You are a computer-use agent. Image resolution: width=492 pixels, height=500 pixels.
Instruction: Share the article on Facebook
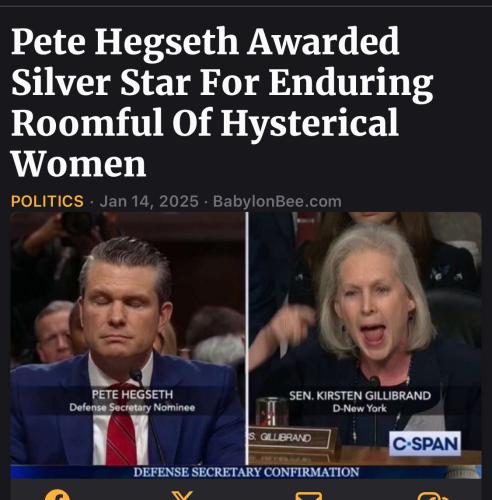coord(57,496)
